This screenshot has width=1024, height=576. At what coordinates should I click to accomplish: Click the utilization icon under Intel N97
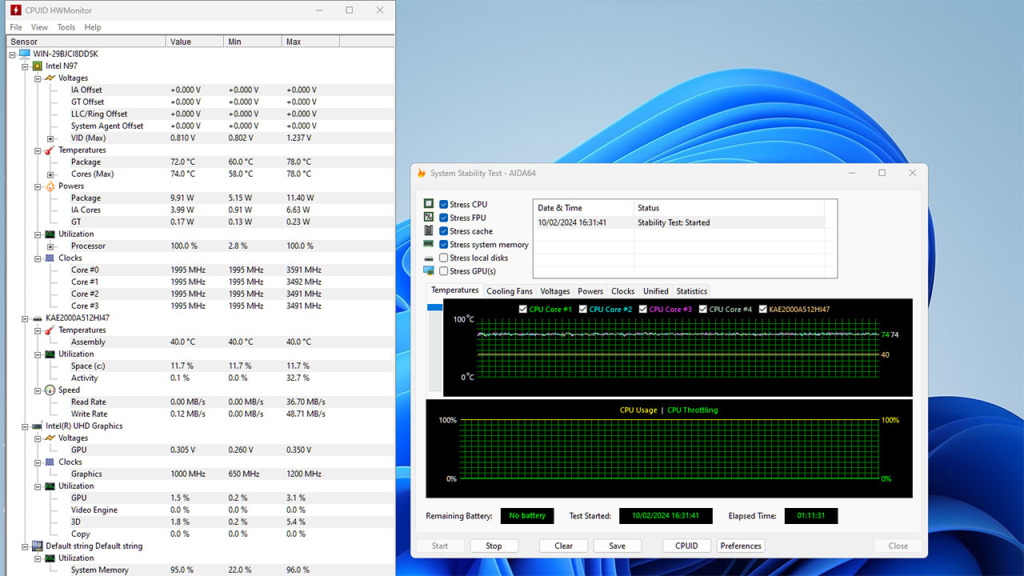(50, 234)
